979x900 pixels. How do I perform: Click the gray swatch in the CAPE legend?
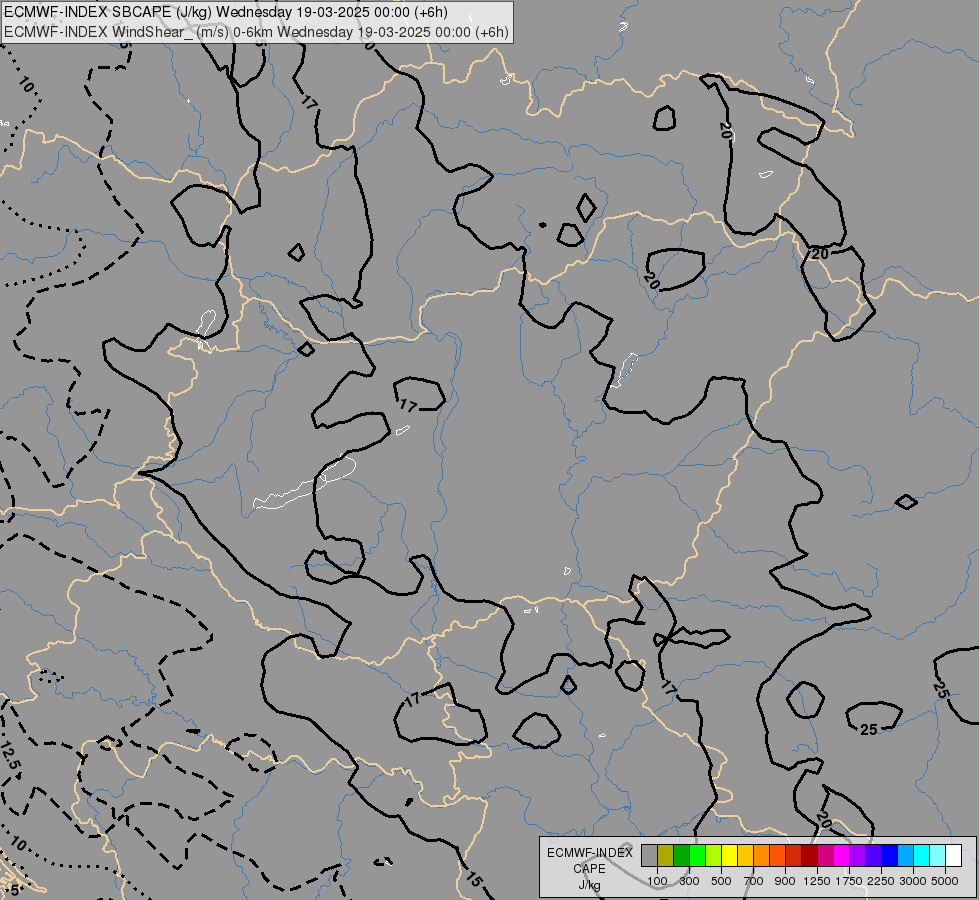click(649, 855)
